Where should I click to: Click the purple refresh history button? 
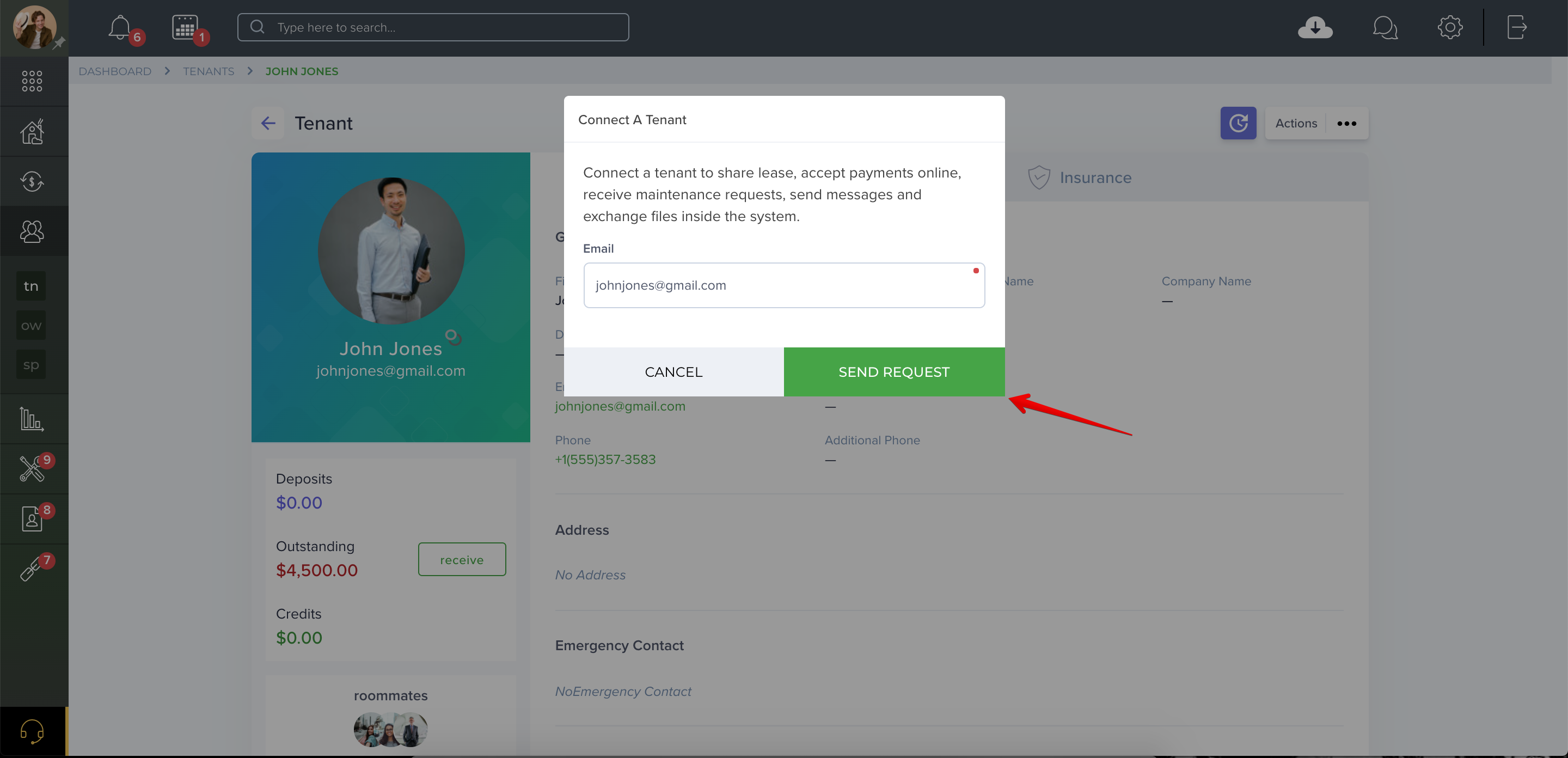click(1238, 124)
